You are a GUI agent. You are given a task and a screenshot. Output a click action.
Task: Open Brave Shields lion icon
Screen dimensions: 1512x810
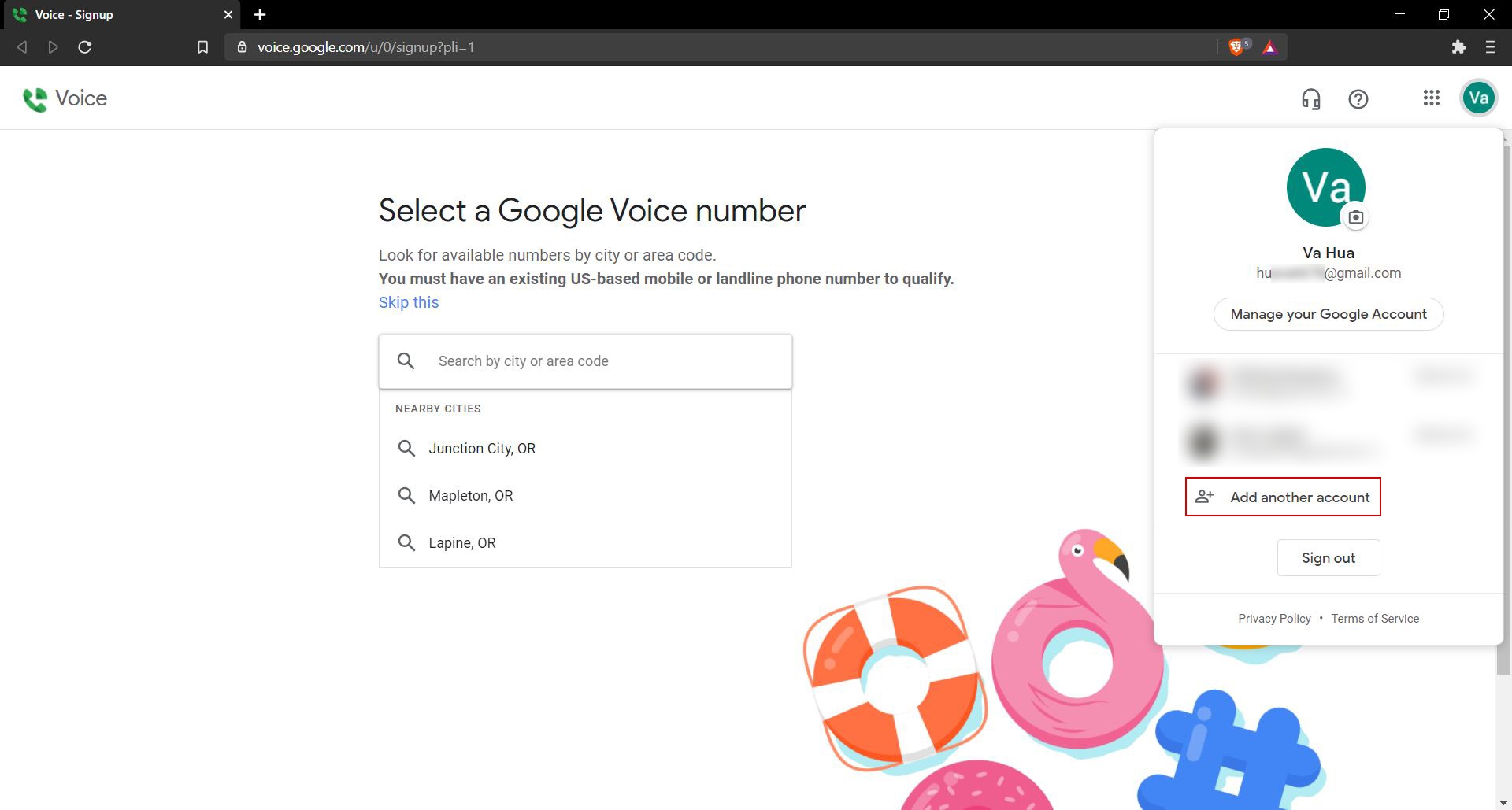click(1239, 47)
